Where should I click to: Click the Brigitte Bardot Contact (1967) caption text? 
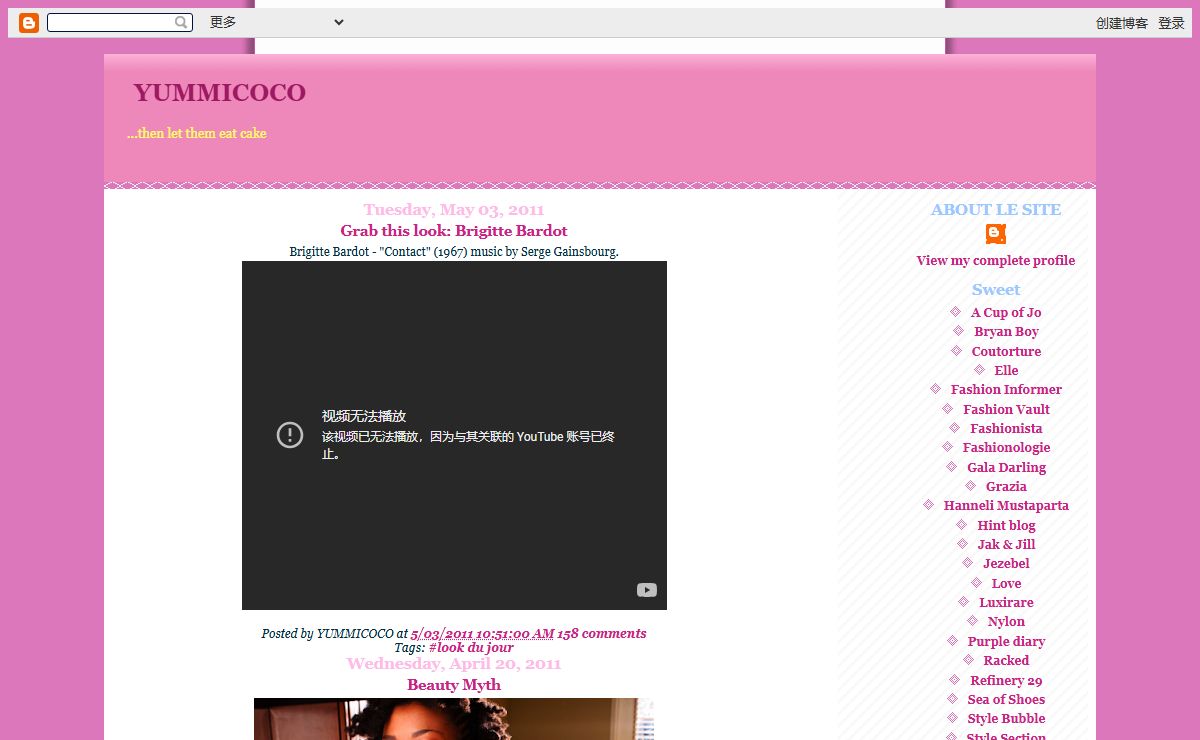[x=454, y=251]
